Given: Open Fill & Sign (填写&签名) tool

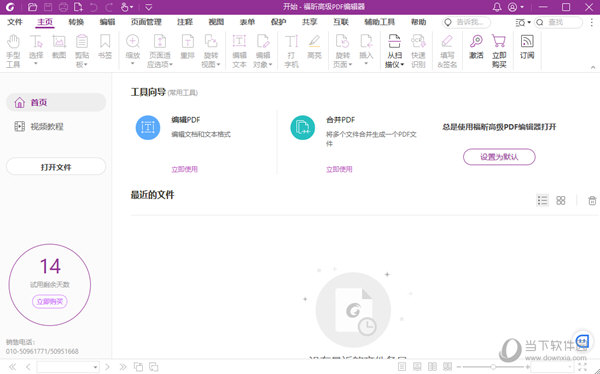Looking at the screenshot, I should tap(447, 51).
